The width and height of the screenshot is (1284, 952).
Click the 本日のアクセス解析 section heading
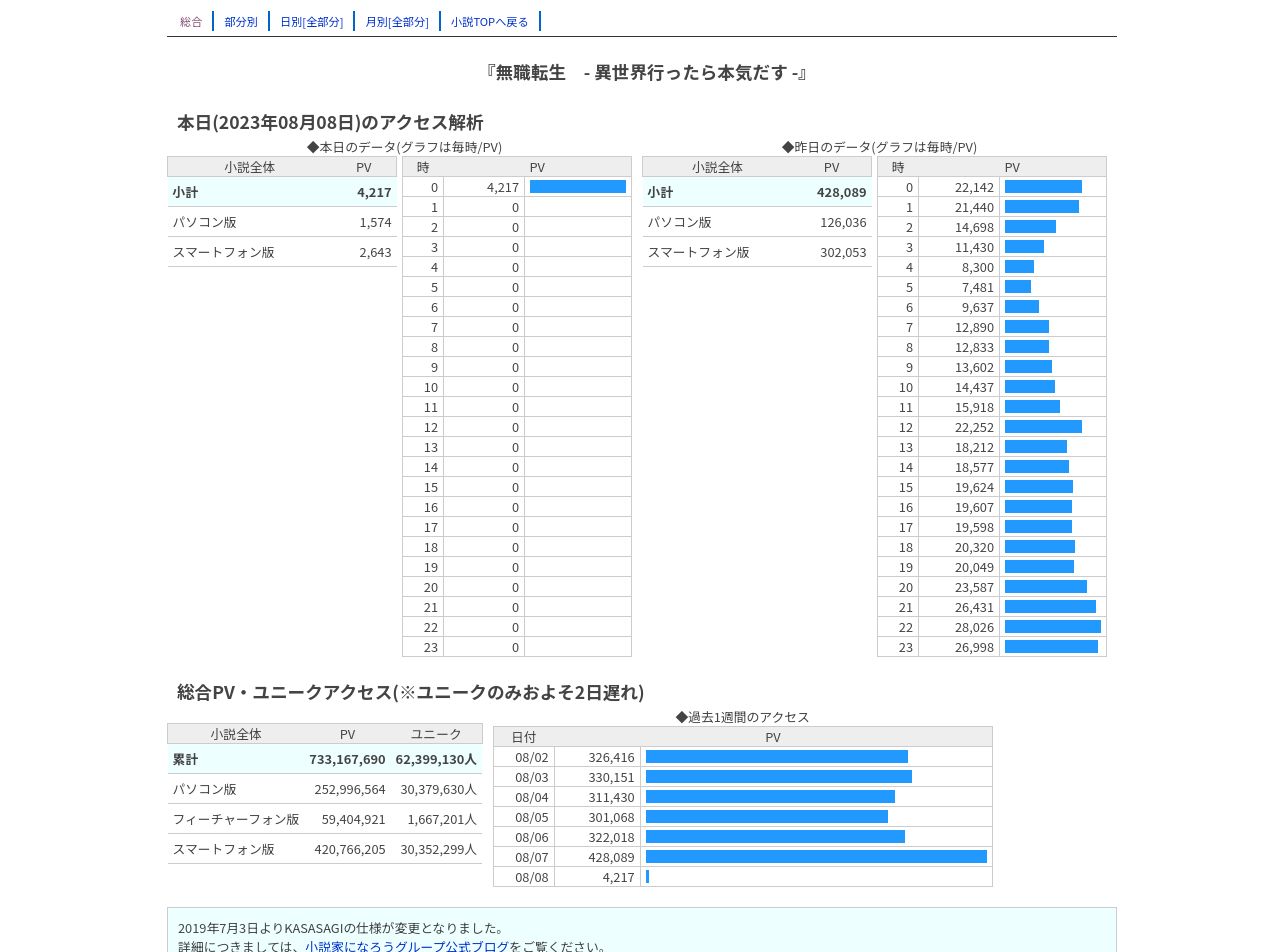330,122
